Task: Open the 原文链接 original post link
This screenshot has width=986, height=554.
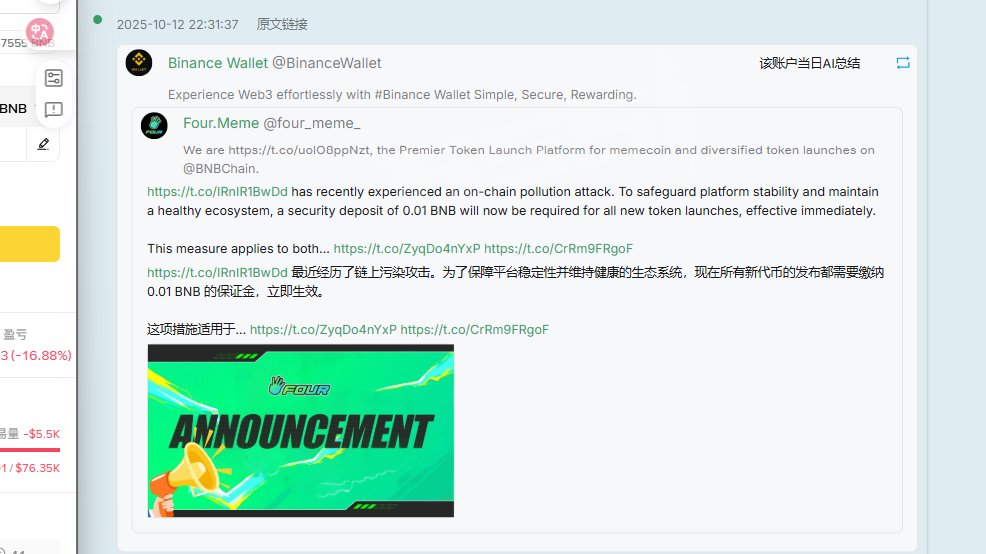Action: pyautogui.click(x=282, y=25)
